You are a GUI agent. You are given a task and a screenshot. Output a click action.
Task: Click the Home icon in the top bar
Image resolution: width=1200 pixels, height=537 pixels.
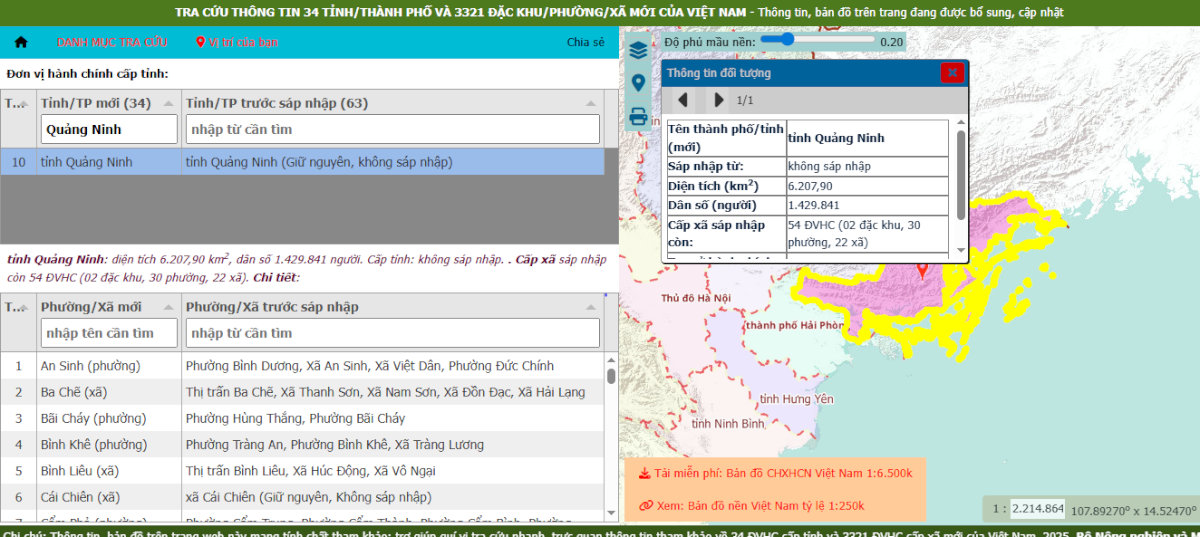pyautogui.click(x=21, y=42)
